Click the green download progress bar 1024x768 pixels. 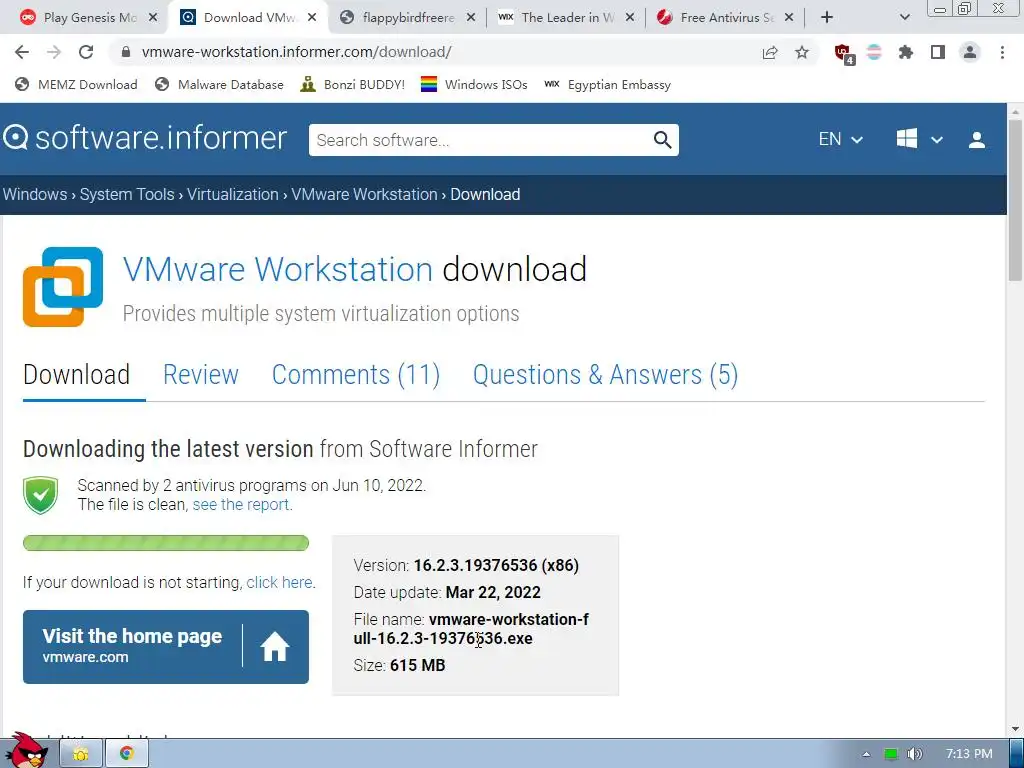tap(166, 543)
